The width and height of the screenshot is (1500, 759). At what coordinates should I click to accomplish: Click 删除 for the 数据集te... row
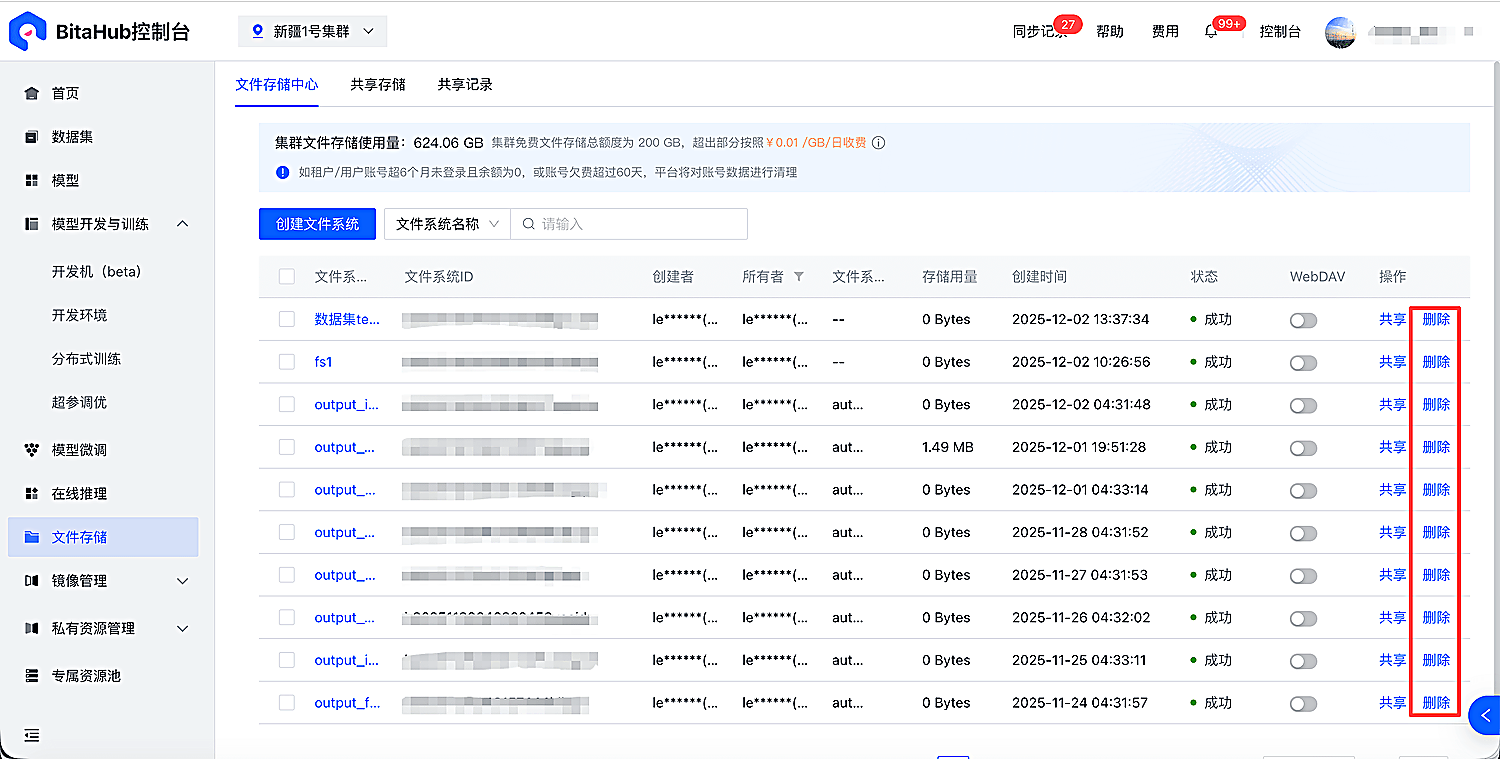point(1436,319)
